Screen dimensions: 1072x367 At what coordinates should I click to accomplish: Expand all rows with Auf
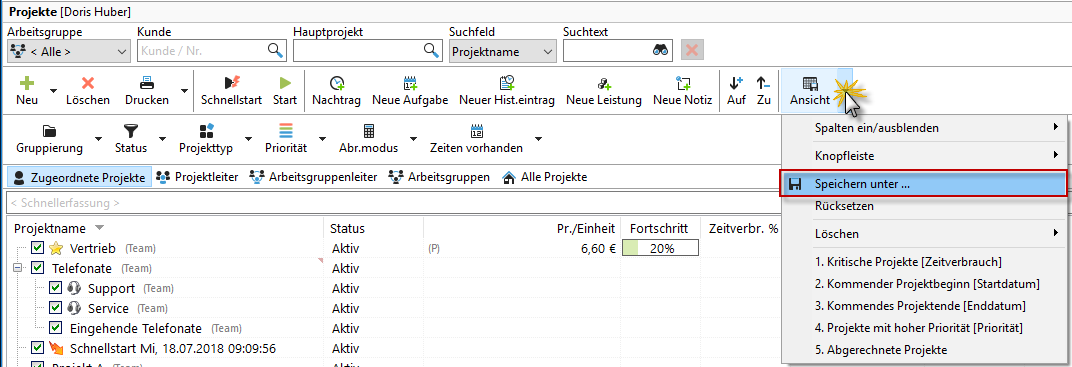pyautogui.click(x=736, y=90)
